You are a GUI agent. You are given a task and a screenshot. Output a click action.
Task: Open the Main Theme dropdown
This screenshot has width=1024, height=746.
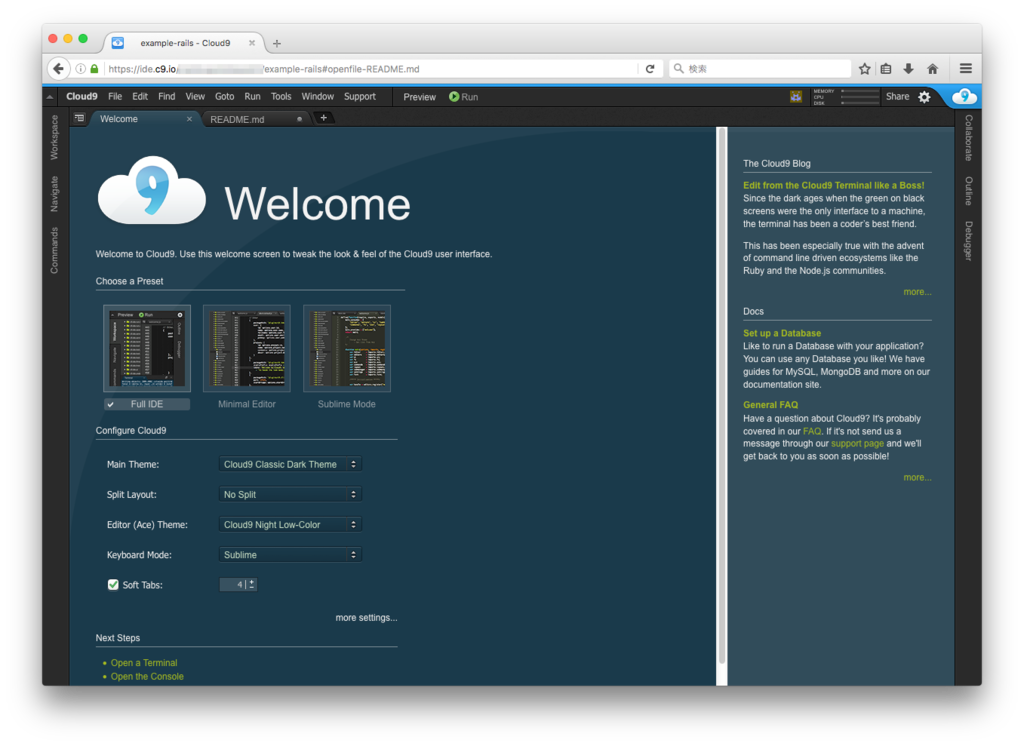pos(290,464)
